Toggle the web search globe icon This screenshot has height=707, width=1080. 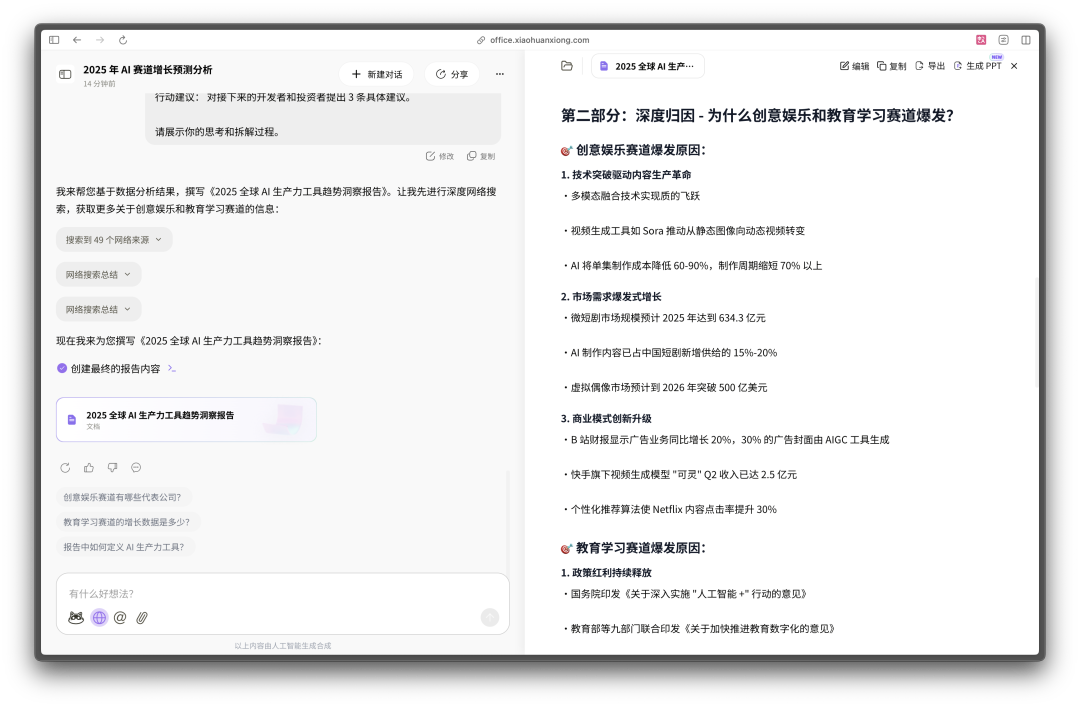[99, 617]
